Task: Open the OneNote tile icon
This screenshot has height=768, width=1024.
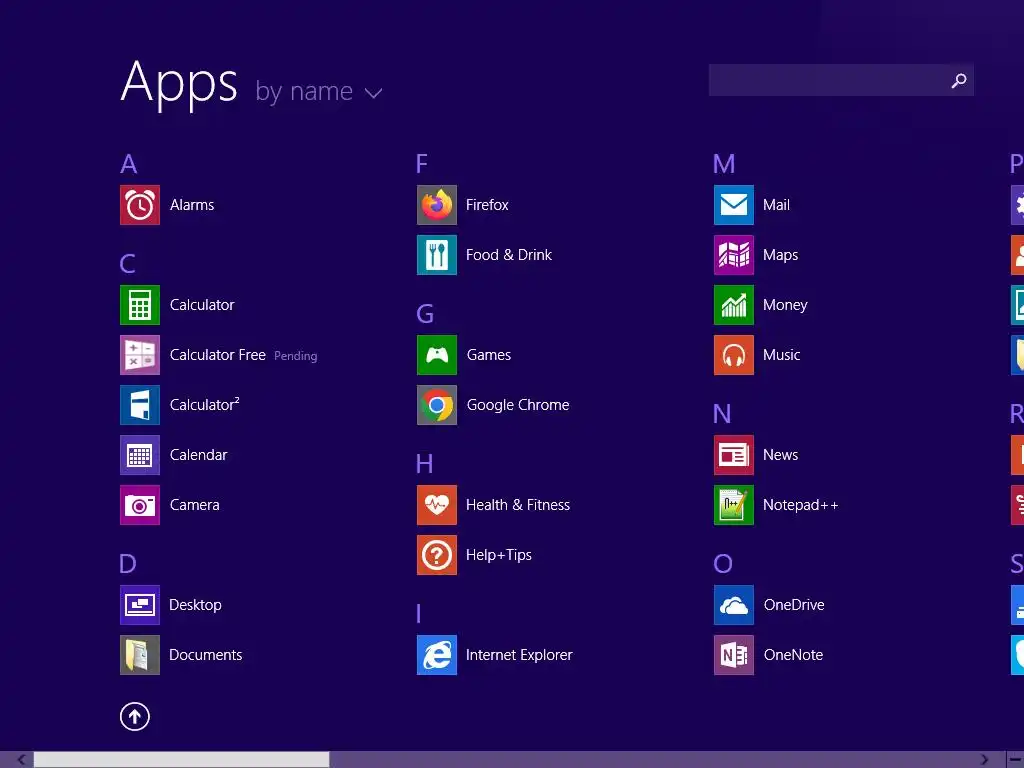Action: (734, 655)
